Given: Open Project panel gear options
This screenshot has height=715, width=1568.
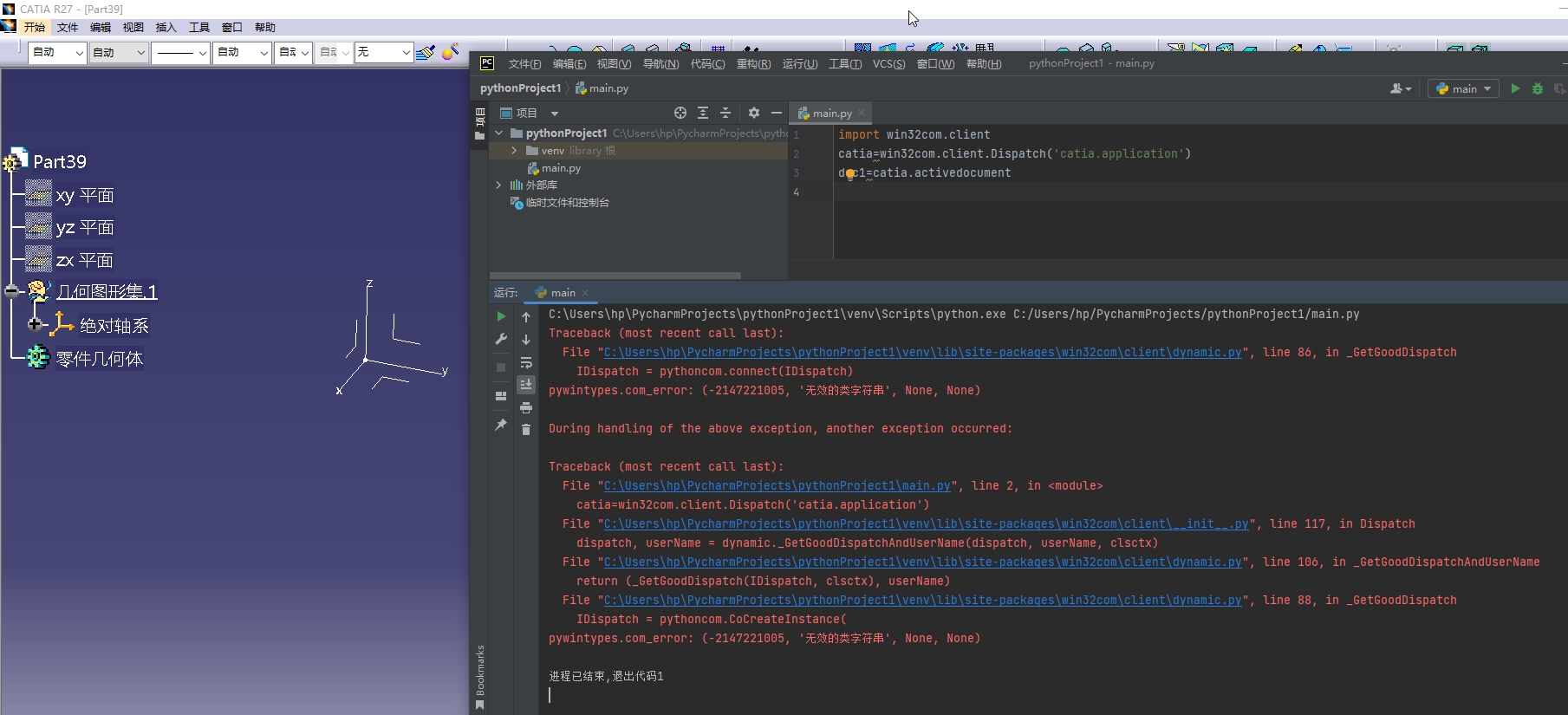Looking at the screenshot, I should click(x=754, y=113).
